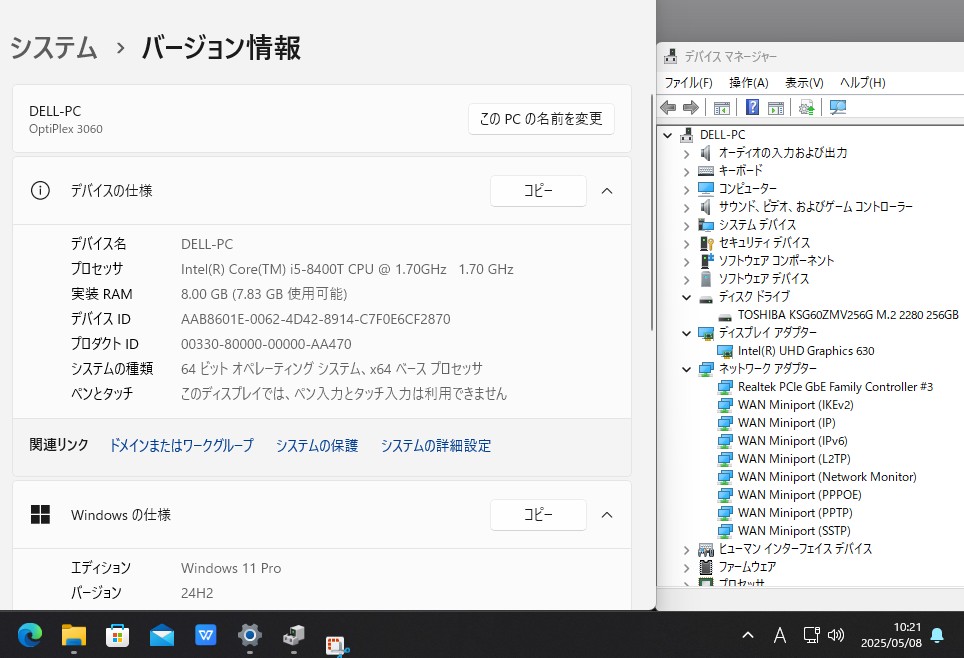Viewport: 964px width, 658px height.
Task: Click the version value 24H2
Action: [197, 593]
